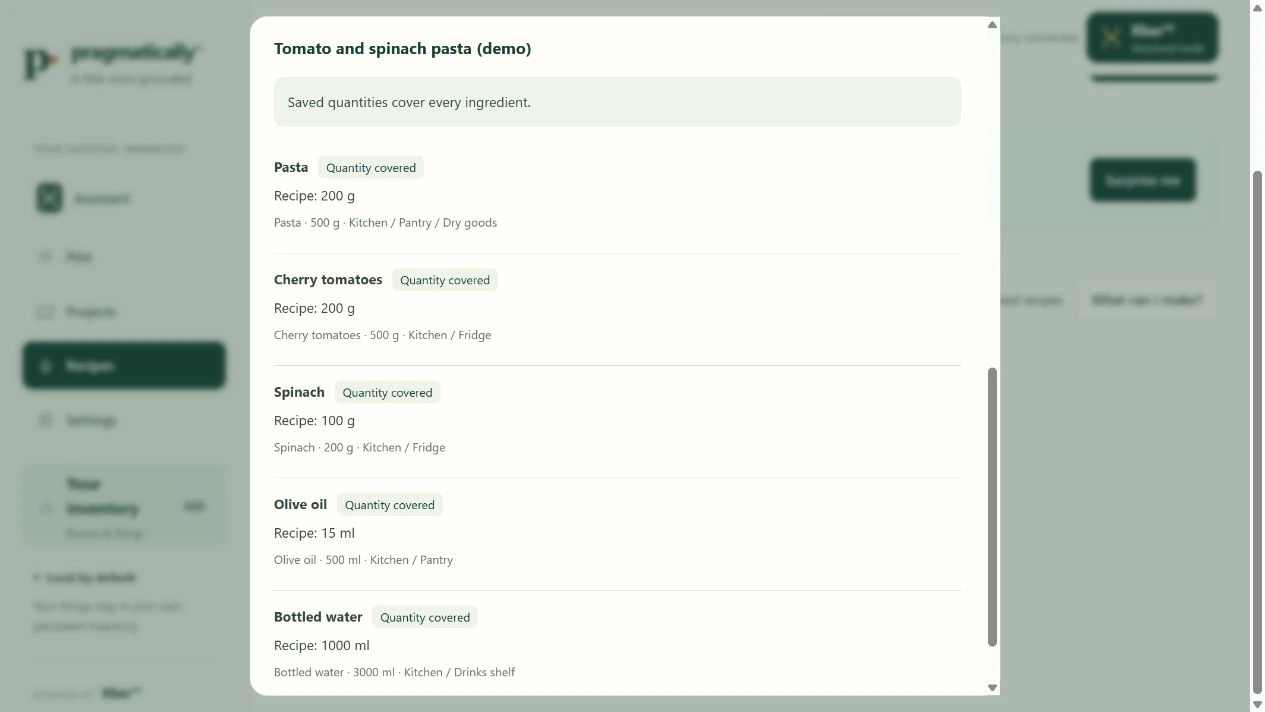Click 'Spinach · 200 g · Kitchen / Fridge'

tap(359, 448)
